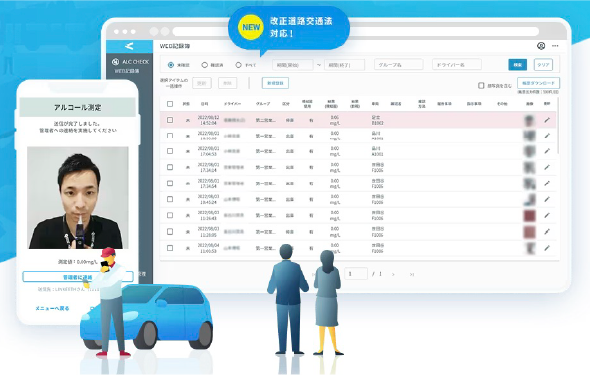Open the 期間(終了) date picker field
The image size is (590, 375).
pos(344,65)
